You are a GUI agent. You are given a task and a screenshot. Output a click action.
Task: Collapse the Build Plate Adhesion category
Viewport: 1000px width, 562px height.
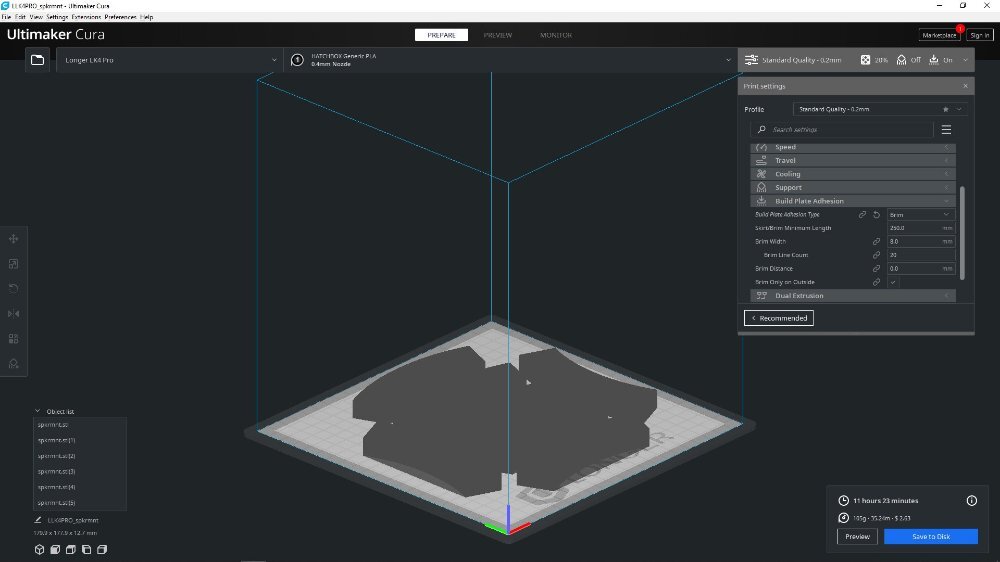(x=853, y=201)
